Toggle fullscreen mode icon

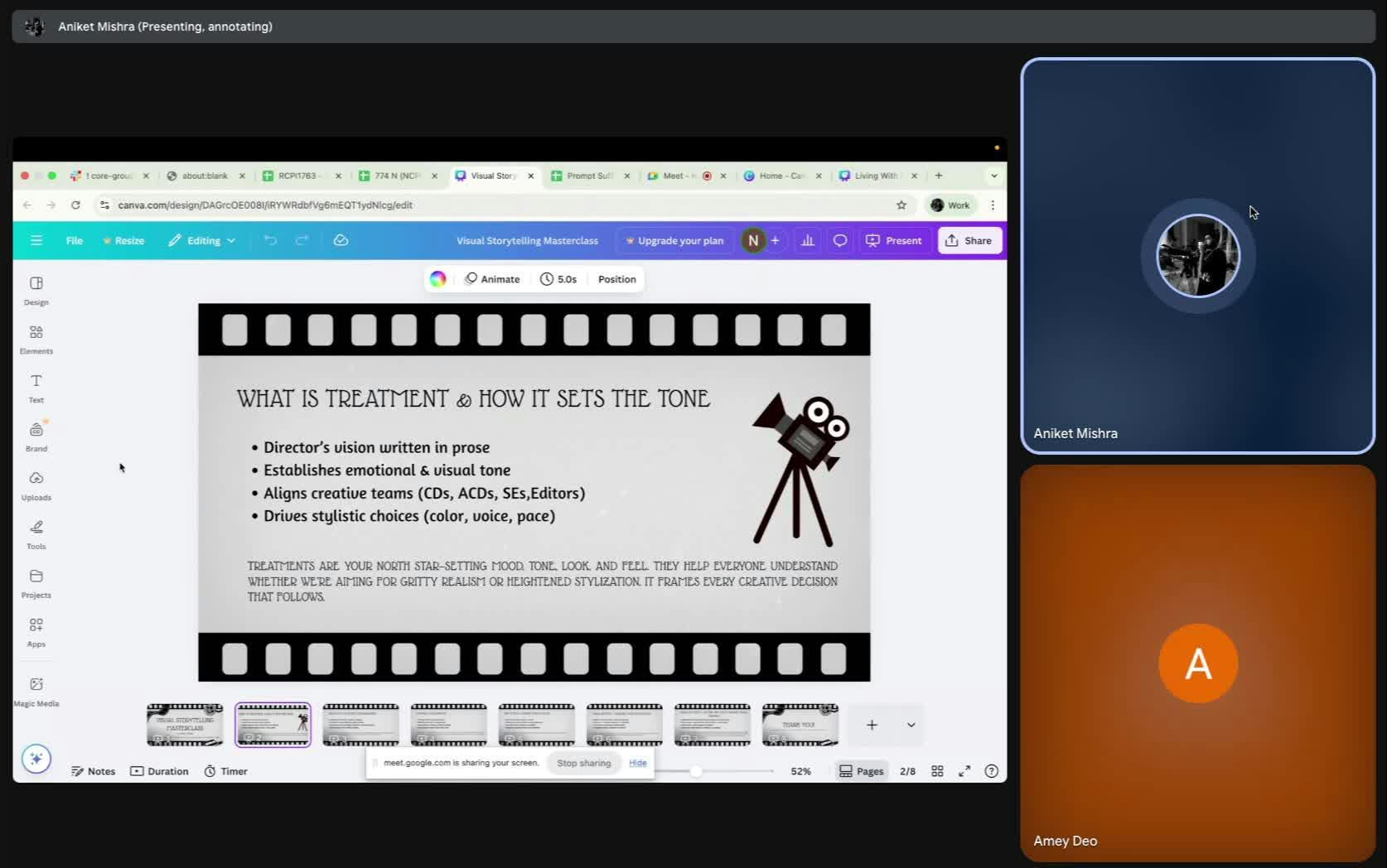tap(964, 771)
